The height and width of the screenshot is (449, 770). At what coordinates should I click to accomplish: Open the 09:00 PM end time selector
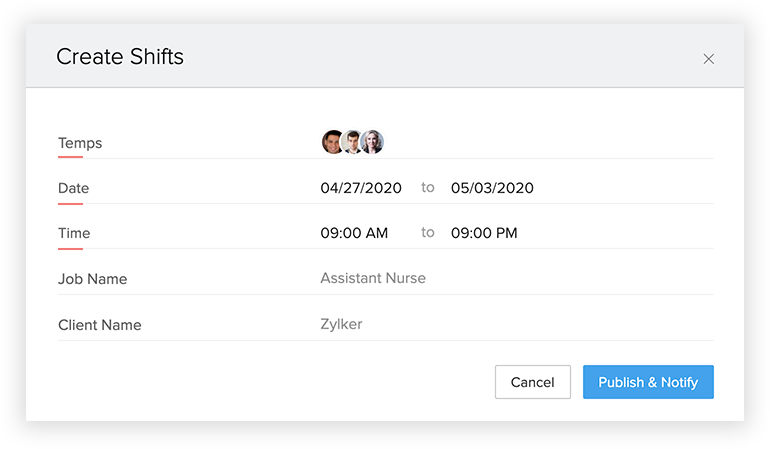pos(484,233)
